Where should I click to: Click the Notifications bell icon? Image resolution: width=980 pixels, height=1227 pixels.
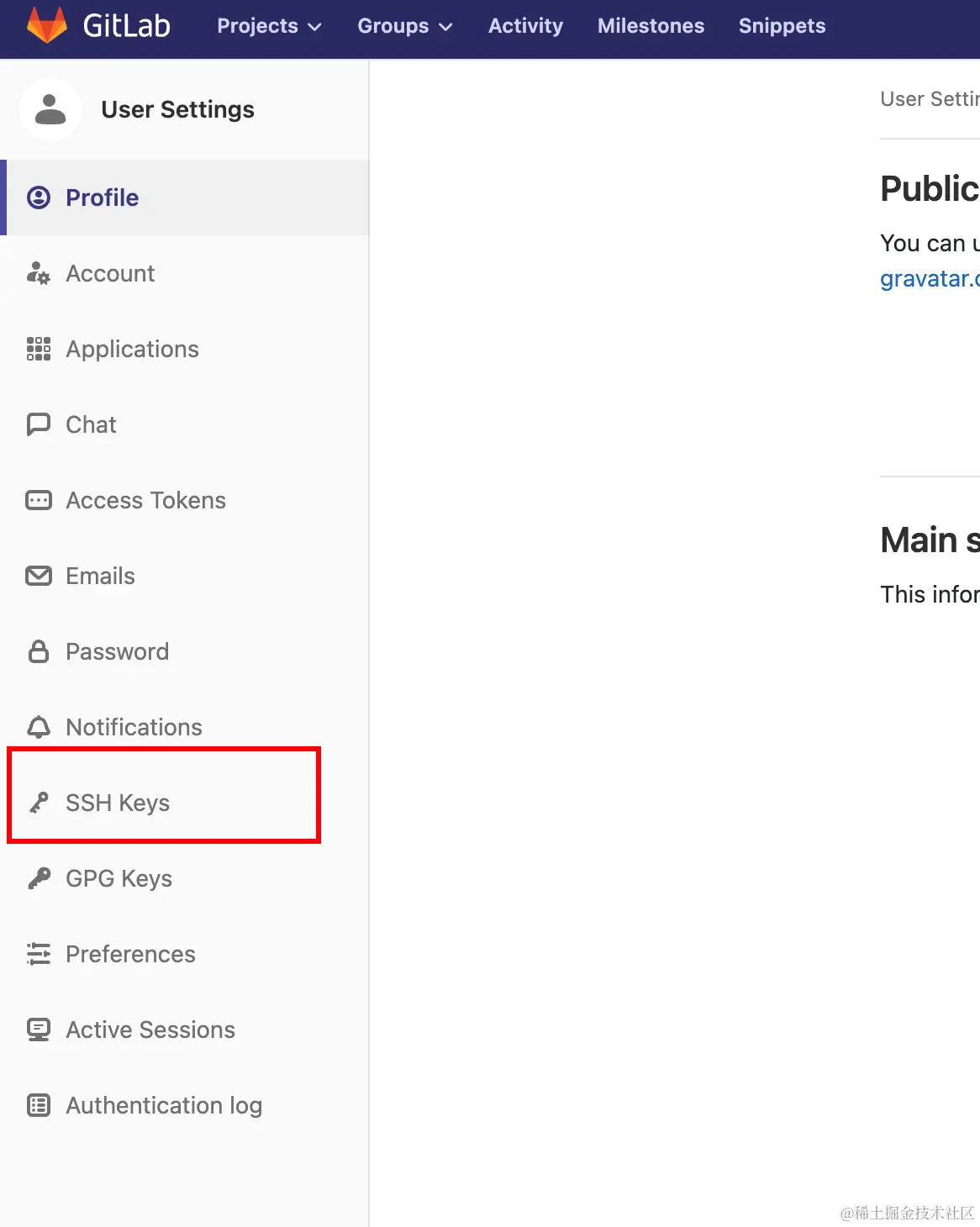click(39, 727)
